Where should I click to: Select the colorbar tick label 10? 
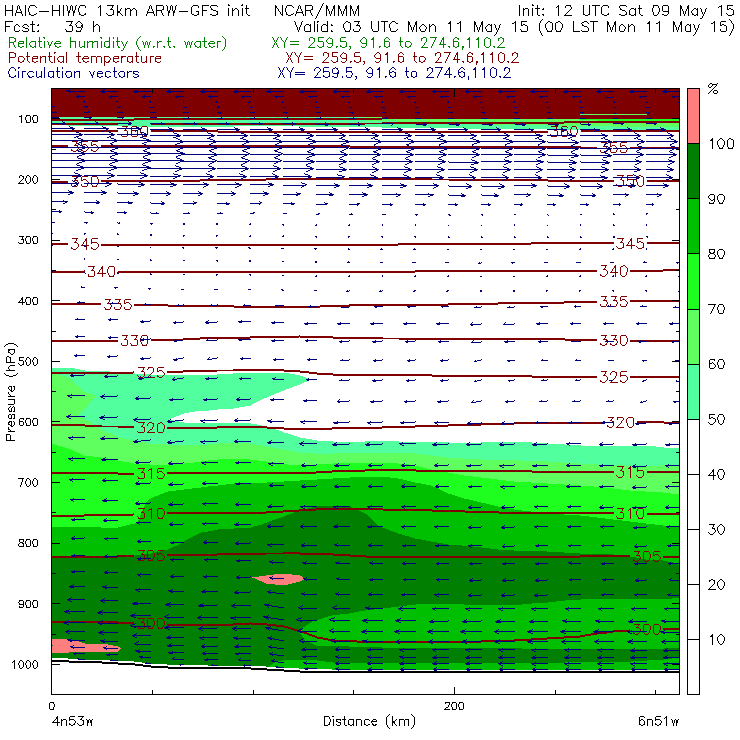(x=717, y=640)
